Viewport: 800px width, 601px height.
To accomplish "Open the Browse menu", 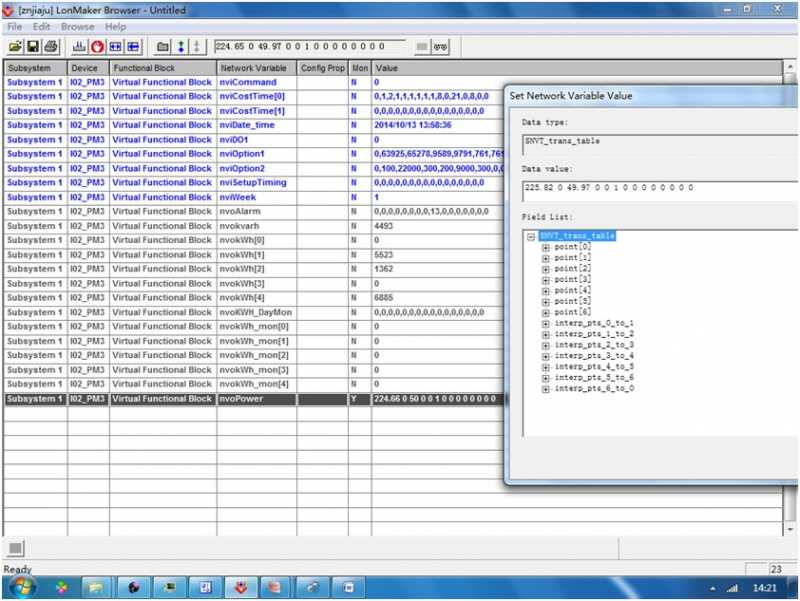I will [78, 27].
